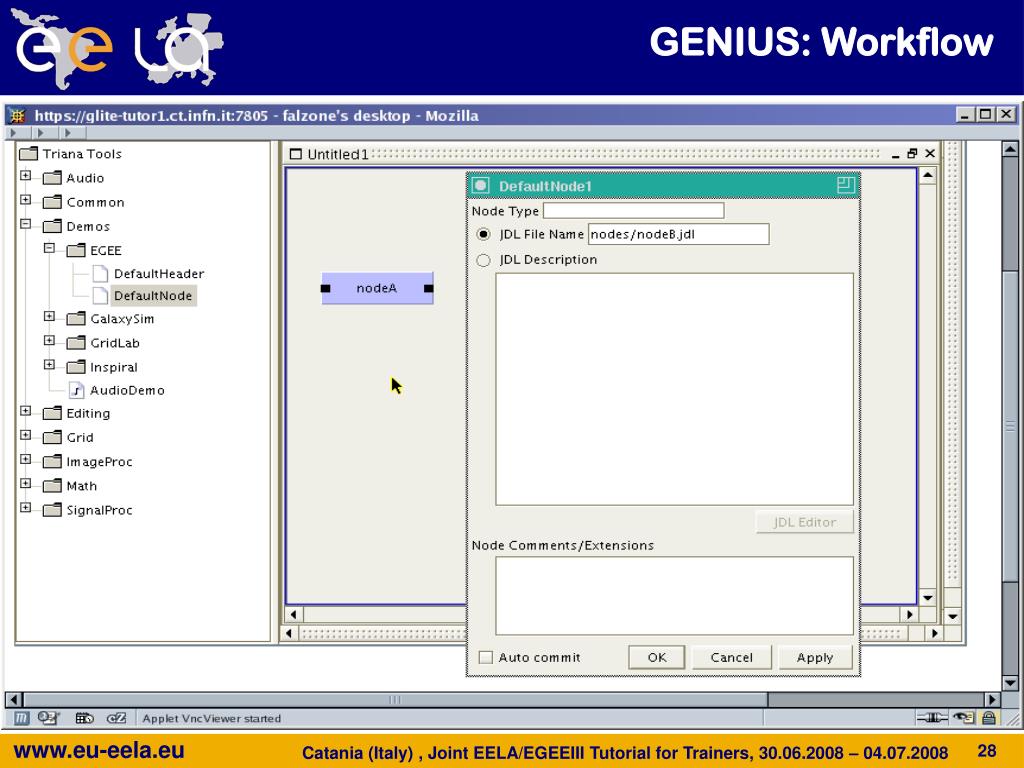Click the Math folder icon
This screenshot has height=768, width=1024.
coord(52,486)
